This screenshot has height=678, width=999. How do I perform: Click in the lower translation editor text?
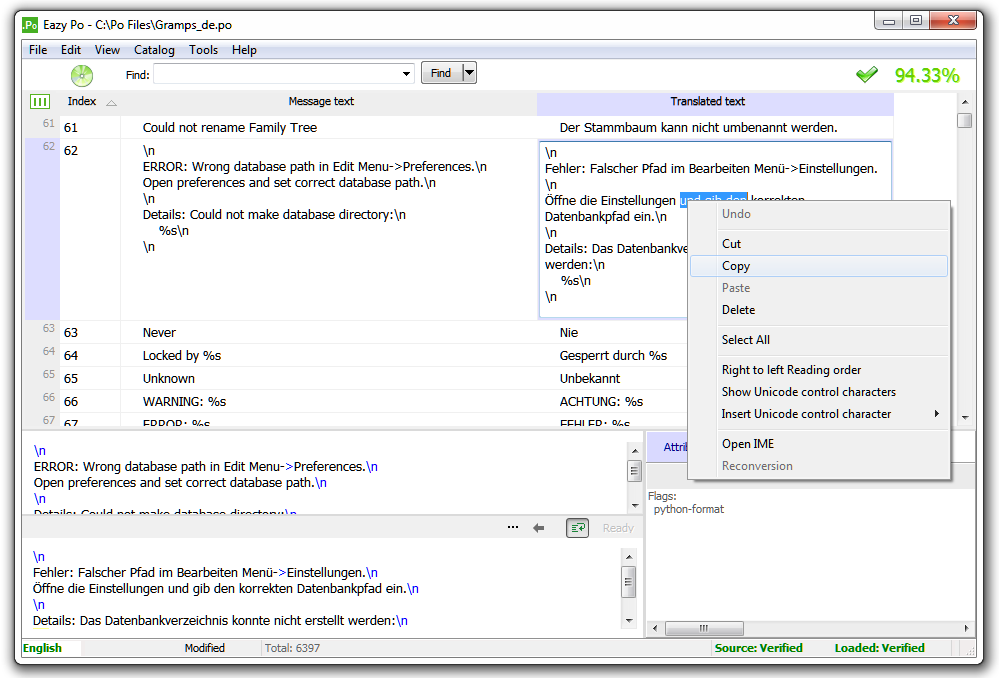pos(322,589)
